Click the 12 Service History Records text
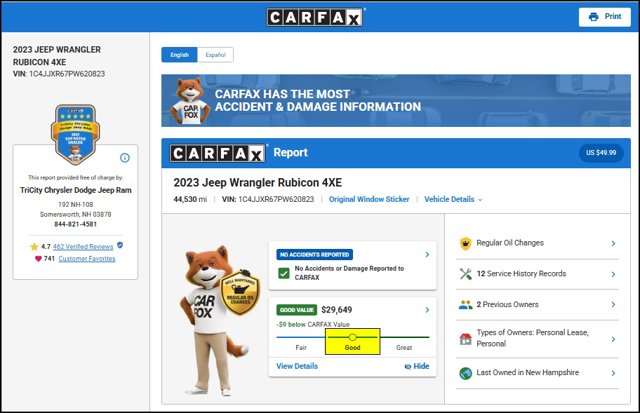Viewport: 640px width, 413px height. [x=521, y=273]
